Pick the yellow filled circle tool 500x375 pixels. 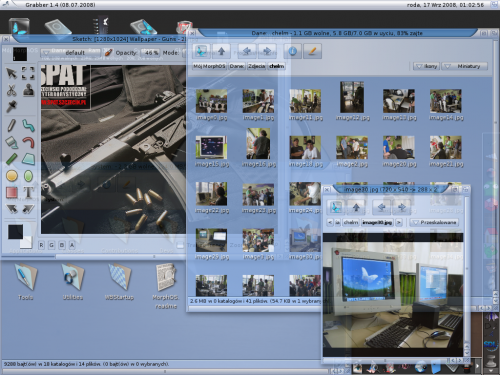(x=12, y=176)
